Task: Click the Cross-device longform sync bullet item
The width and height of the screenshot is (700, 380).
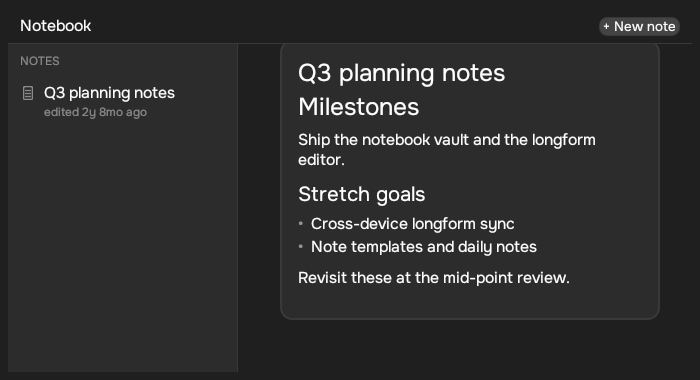Action: tap(412, 224)
